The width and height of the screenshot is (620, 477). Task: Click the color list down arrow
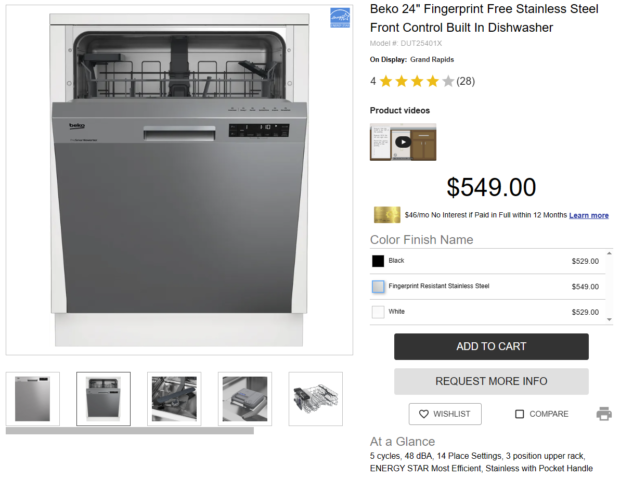pyautogui.click(x=609, y=320)
